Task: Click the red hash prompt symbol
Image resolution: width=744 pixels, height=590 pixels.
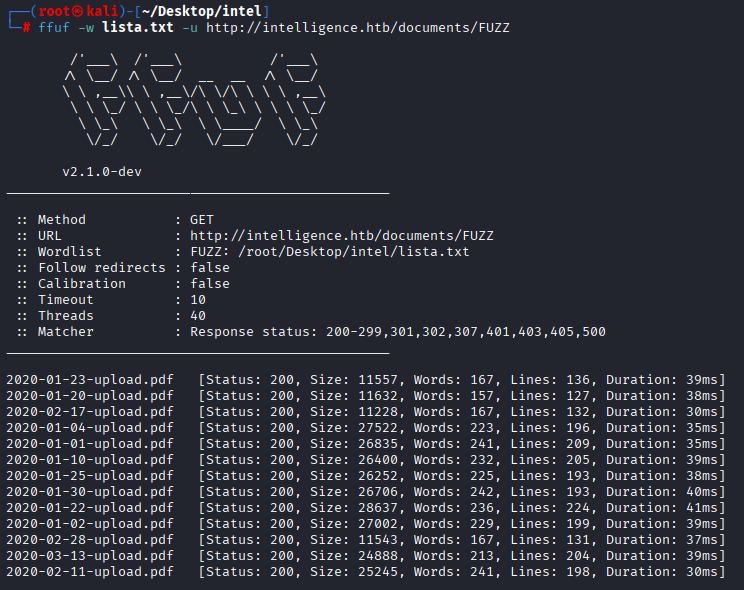Action: 26,28
